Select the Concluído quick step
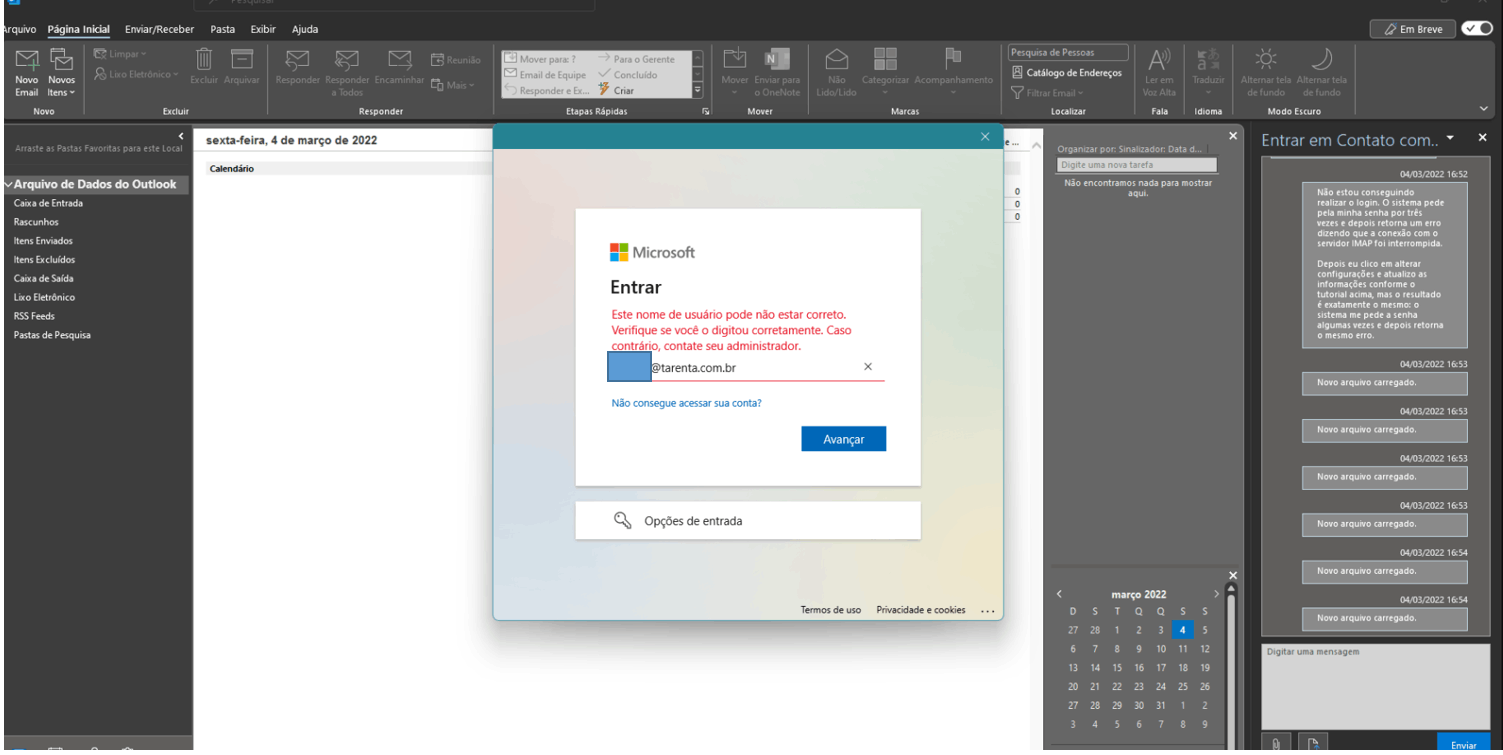1503x755 pixels. 628,75
